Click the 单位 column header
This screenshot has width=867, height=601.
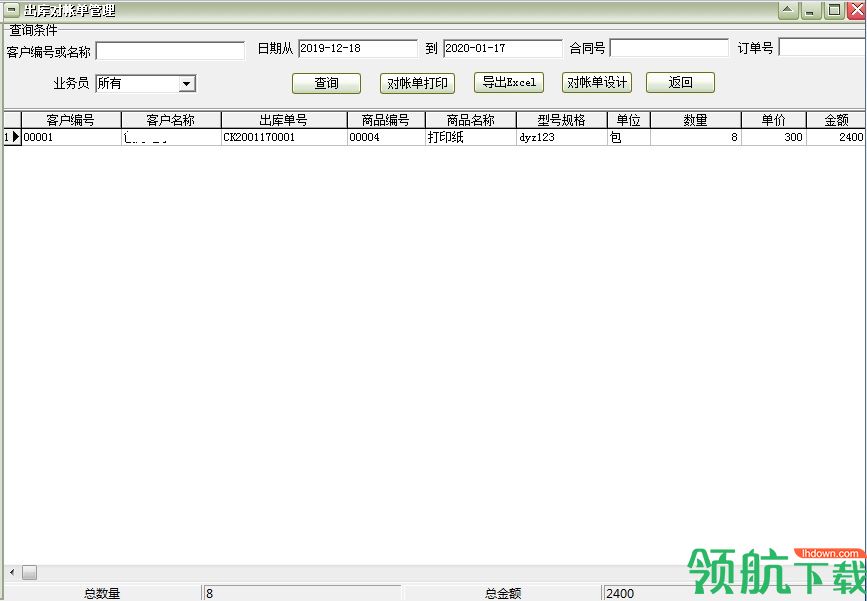click(x=629, y=120)
